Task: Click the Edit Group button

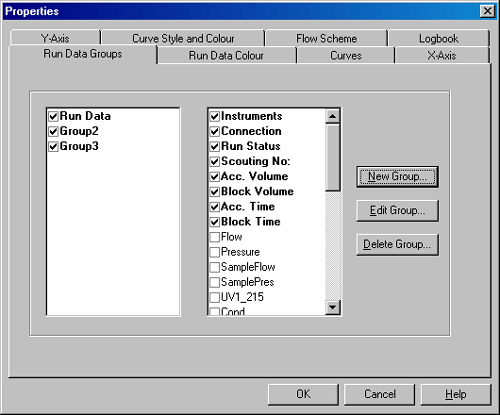Action: pyautogui.click(x=397, y=211)
